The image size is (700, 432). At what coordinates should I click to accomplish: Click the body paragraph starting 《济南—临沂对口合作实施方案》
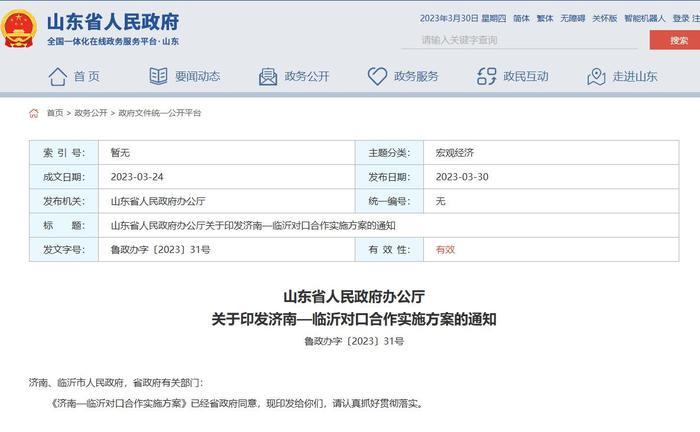click(x=237, y=403)
